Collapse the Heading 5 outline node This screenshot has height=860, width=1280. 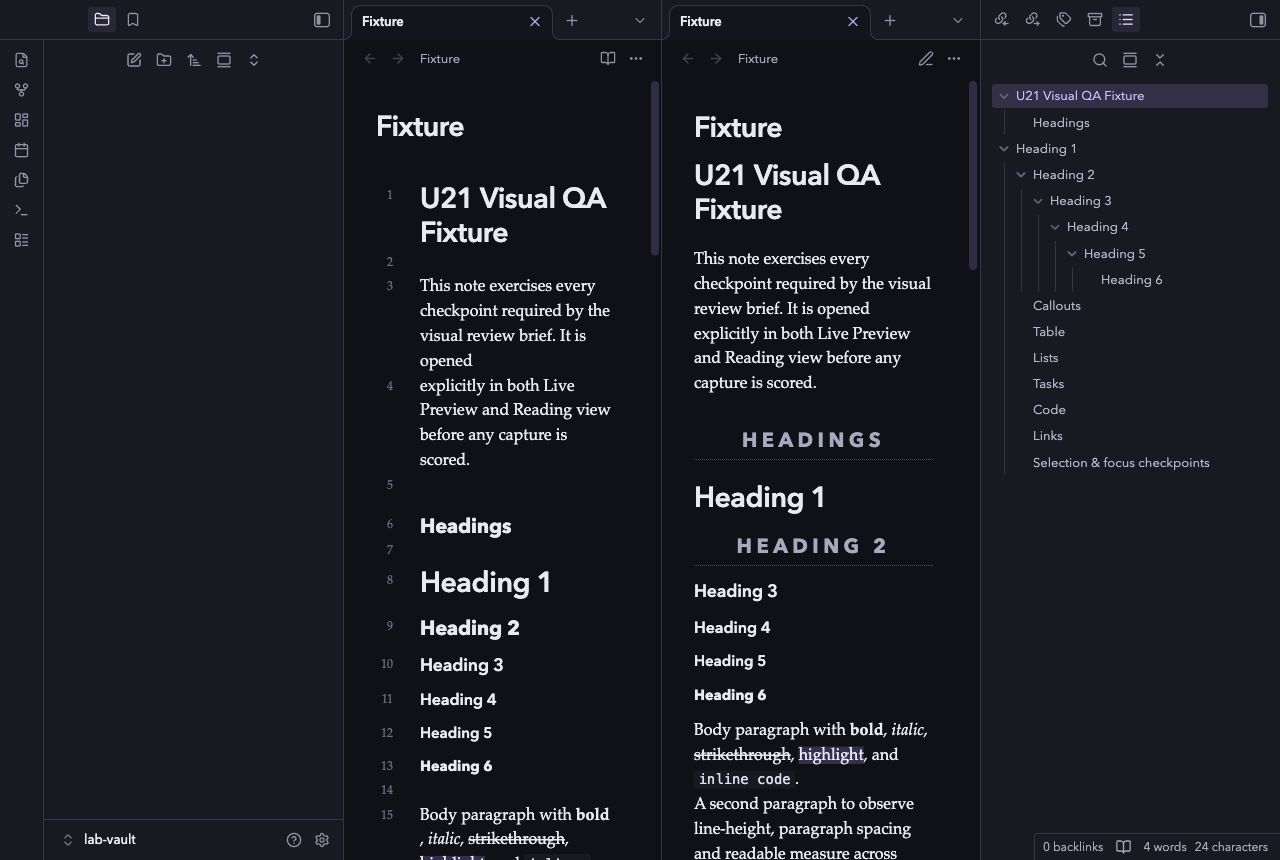[x=1072, y=254]
